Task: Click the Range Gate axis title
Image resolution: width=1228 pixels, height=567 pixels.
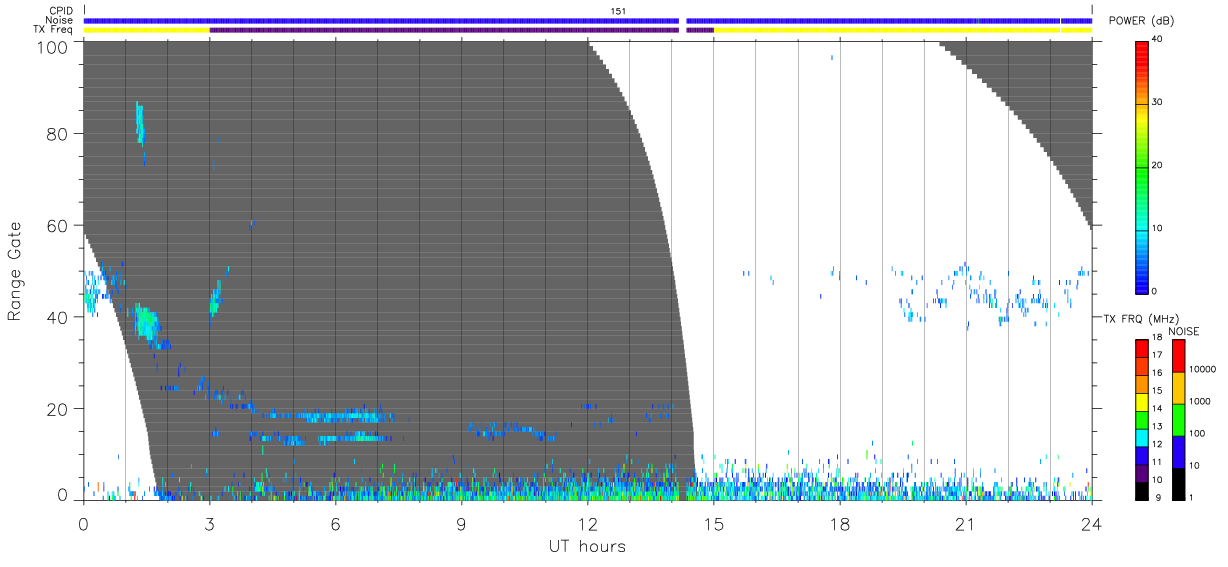Action: click(x=15, y=272)
